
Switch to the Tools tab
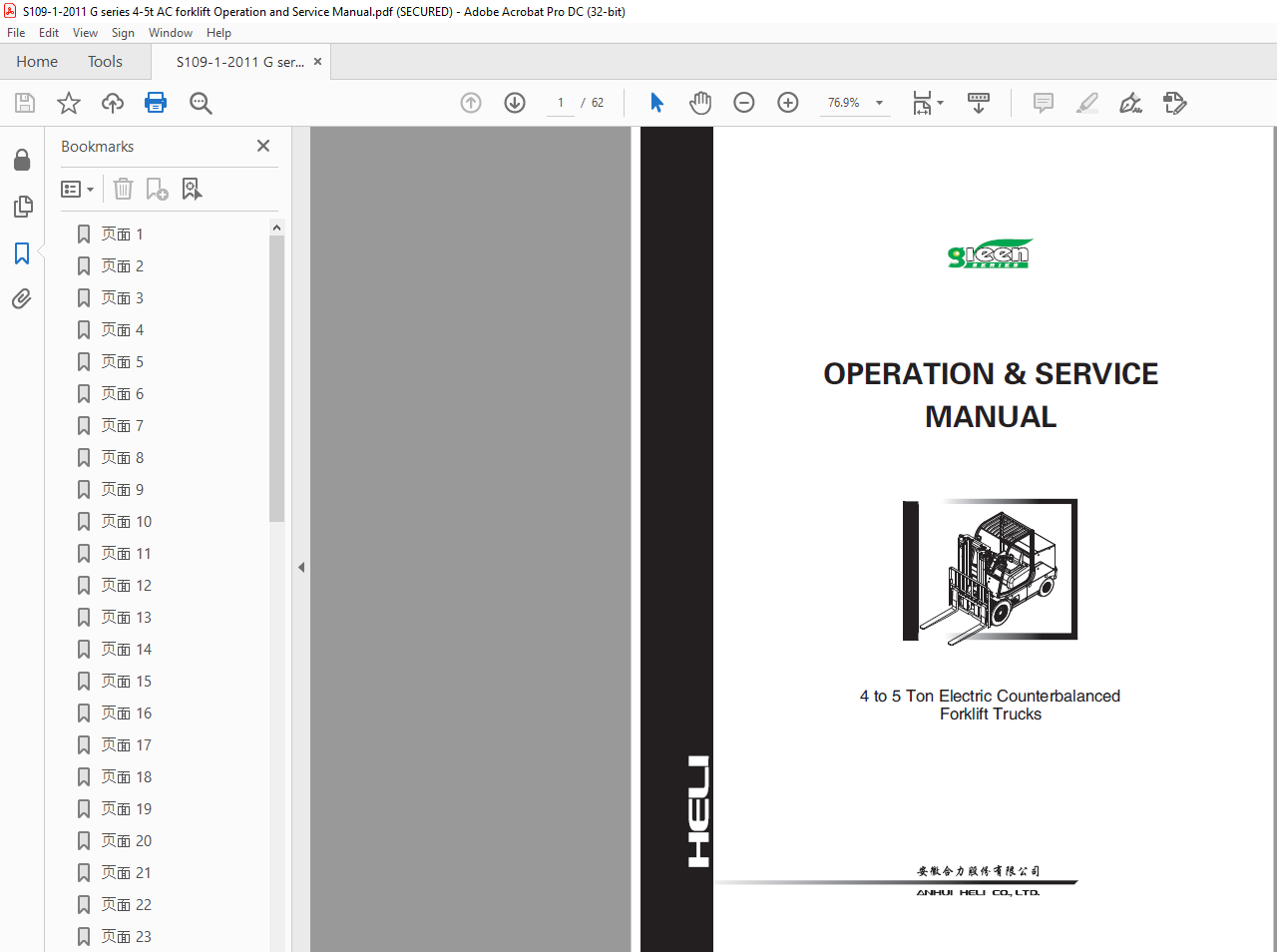105,62
